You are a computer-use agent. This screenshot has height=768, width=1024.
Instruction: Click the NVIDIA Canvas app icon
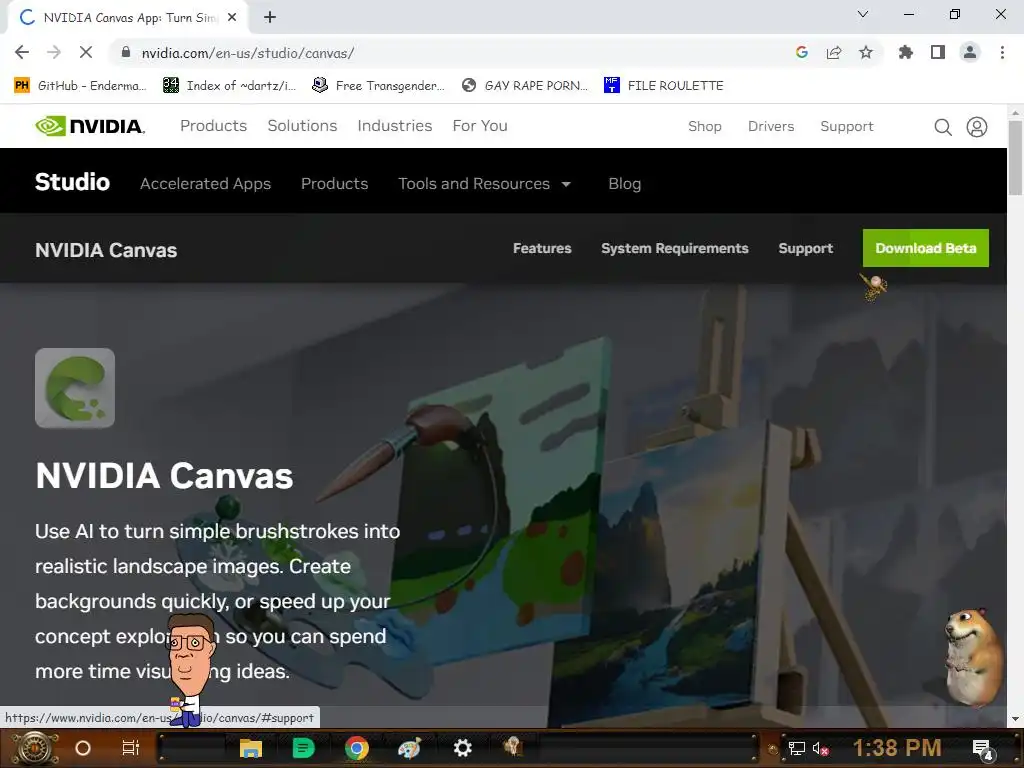[75, 388]
